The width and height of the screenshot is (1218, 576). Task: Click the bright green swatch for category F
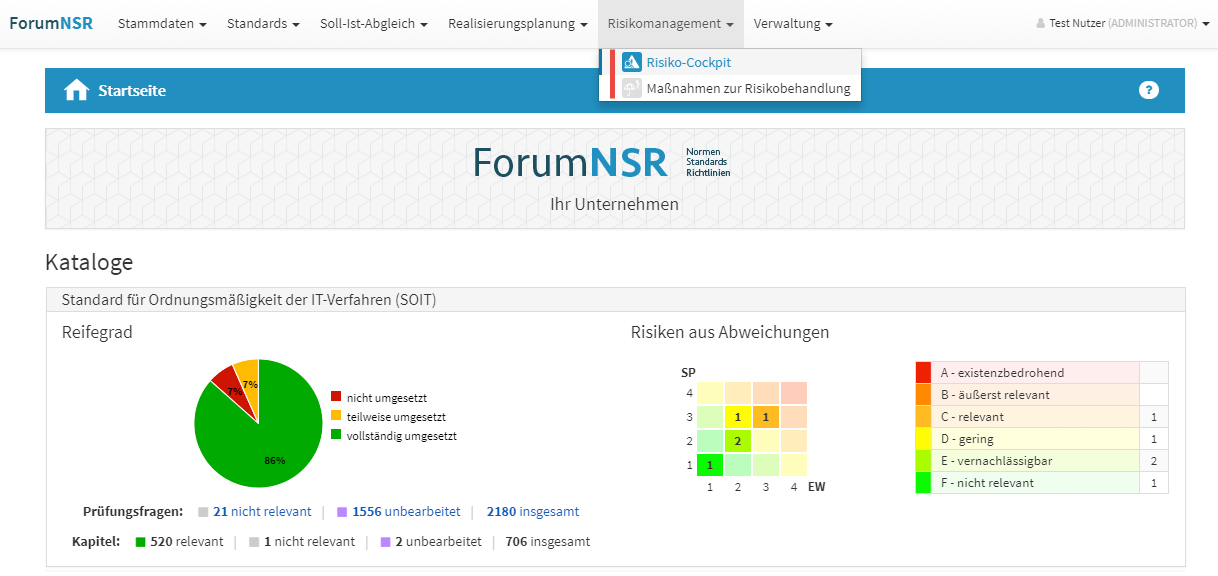pyautogui.click(x=923, y=482)
